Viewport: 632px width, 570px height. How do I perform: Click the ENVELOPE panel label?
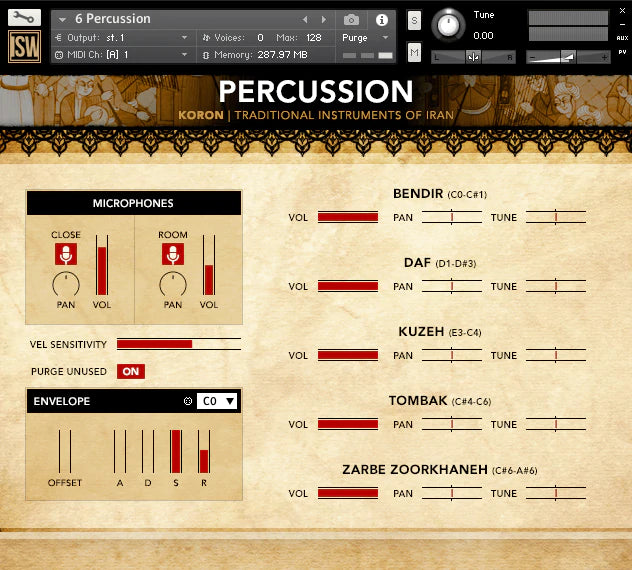(x=62, y=401)
